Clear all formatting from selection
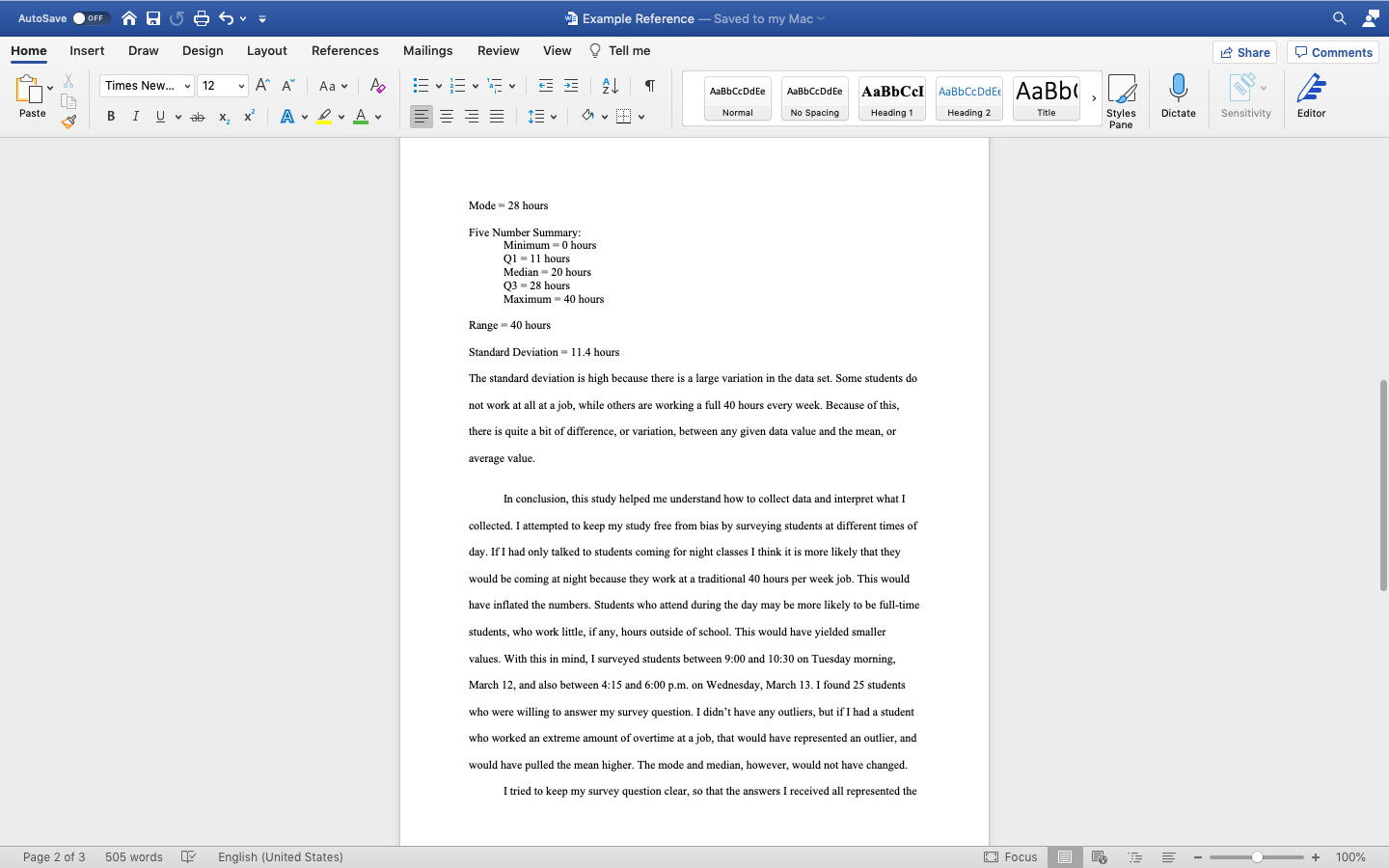Screen dimensions: 1389x868 (x=378, y=86)
